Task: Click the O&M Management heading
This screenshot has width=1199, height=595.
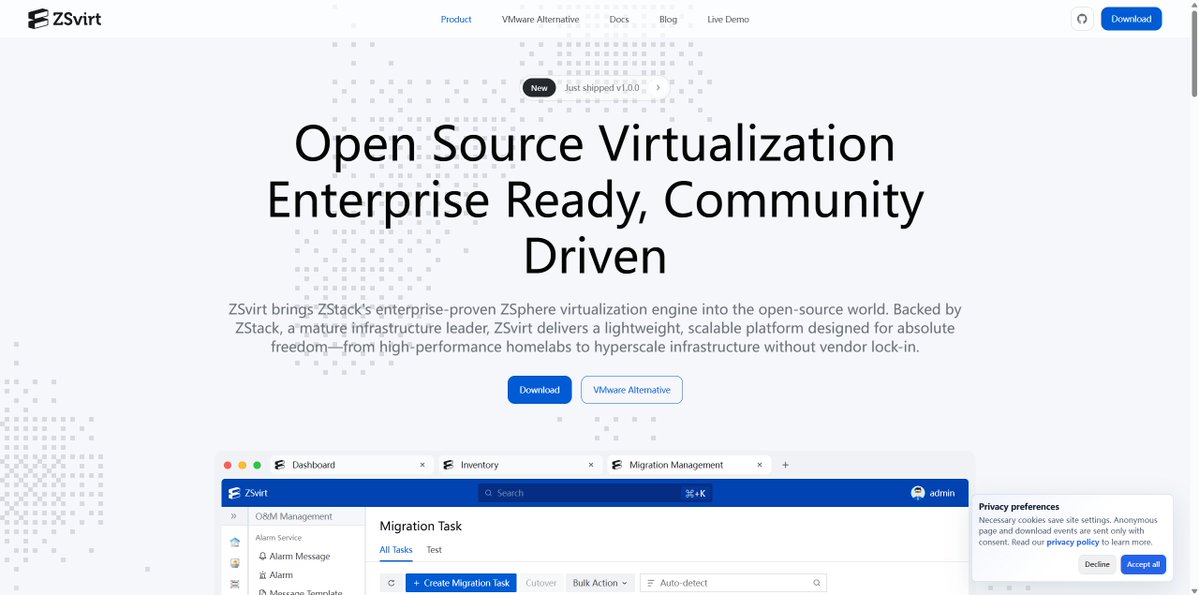Action: (x=294, y=516)
